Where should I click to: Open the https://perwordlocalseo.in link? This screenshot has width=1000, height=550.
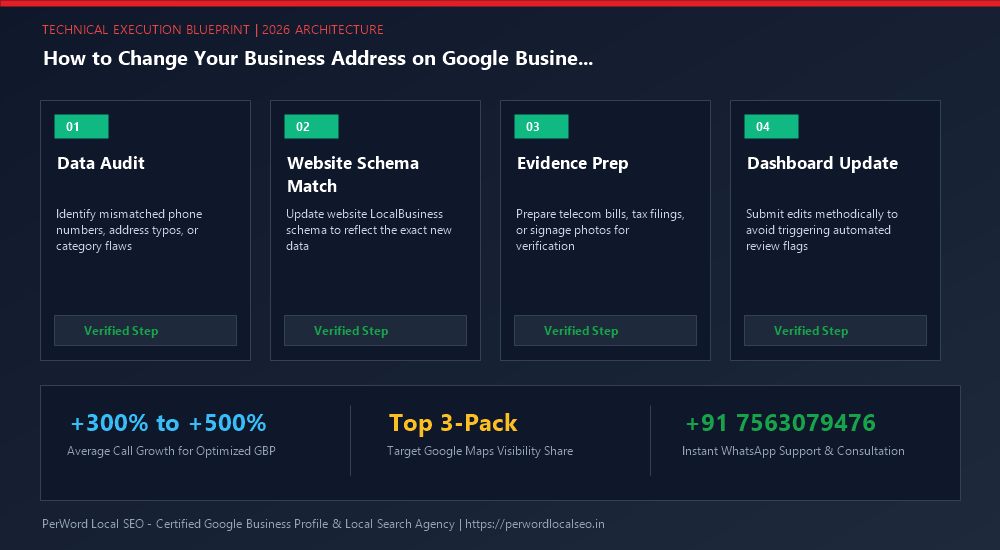pyautogui.click(x=534, y=524)
